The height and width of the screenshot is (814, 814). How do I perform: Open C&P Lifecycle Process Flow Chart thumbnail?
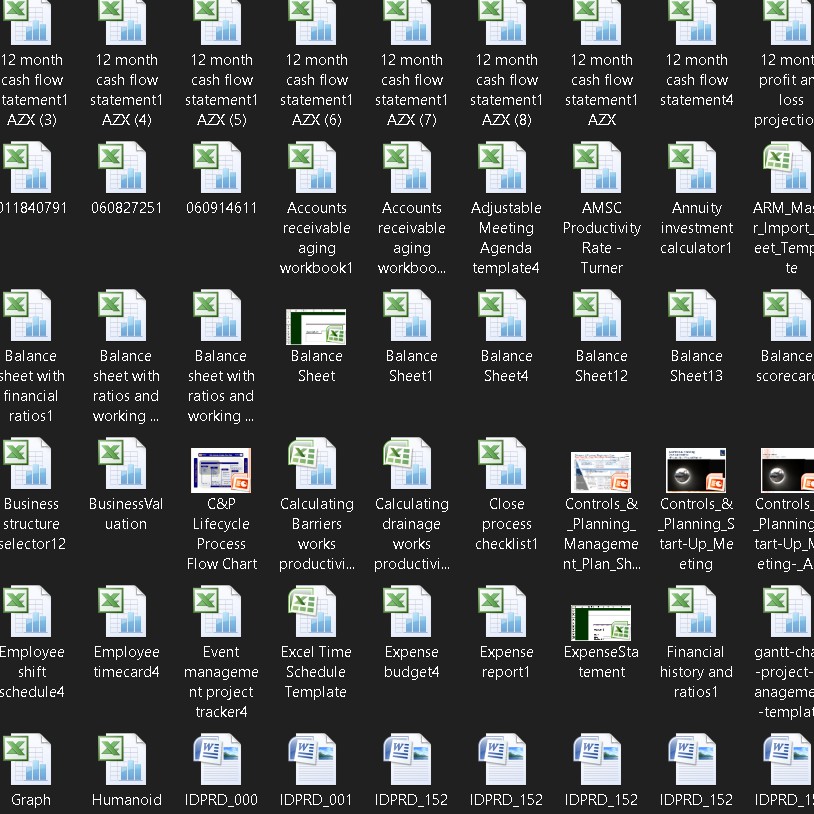click(x=221, y=470)
